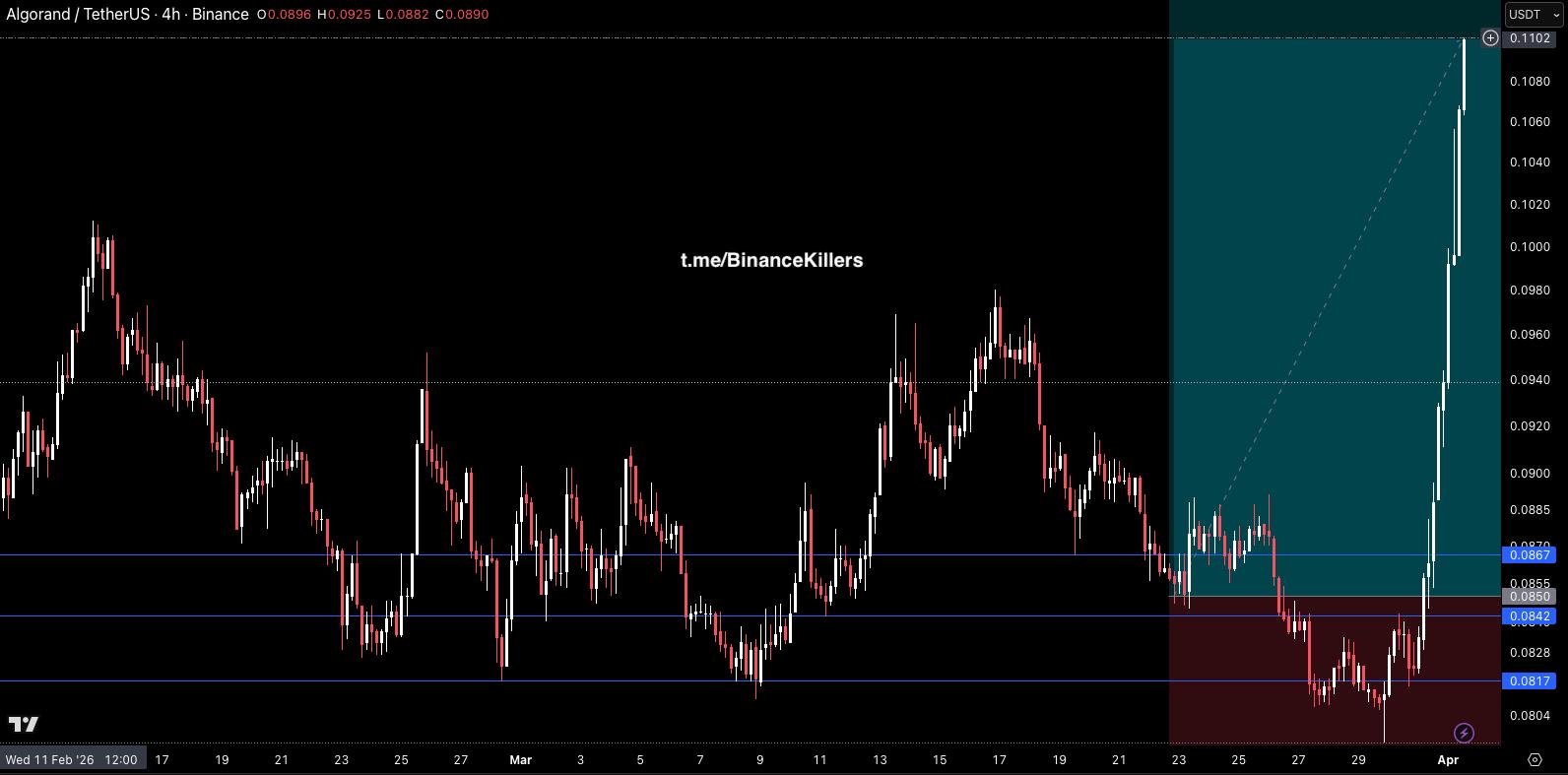Open chart settings hexagon gear icon
This screenshot has height=775, width=1568.
click(1535, 759)
